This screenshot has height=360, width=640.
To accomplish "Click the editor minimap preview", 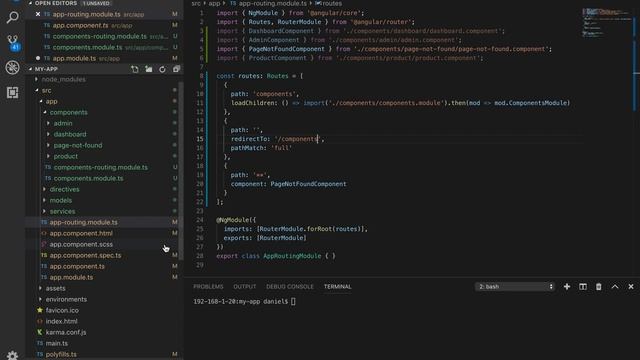I will point(606,22).
